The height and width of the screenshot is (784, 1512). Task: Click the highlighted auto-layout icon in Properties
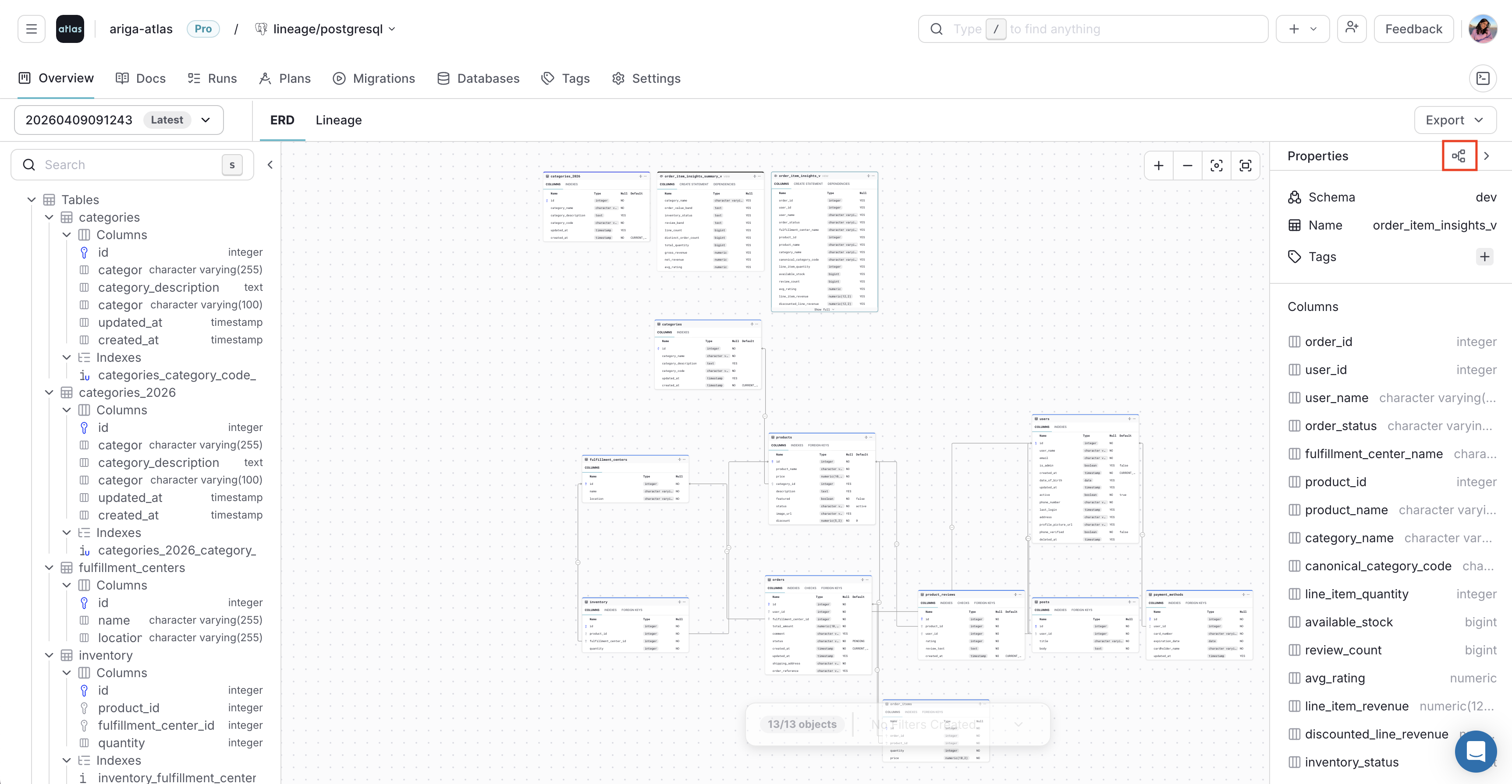(x=1459, y=155)
